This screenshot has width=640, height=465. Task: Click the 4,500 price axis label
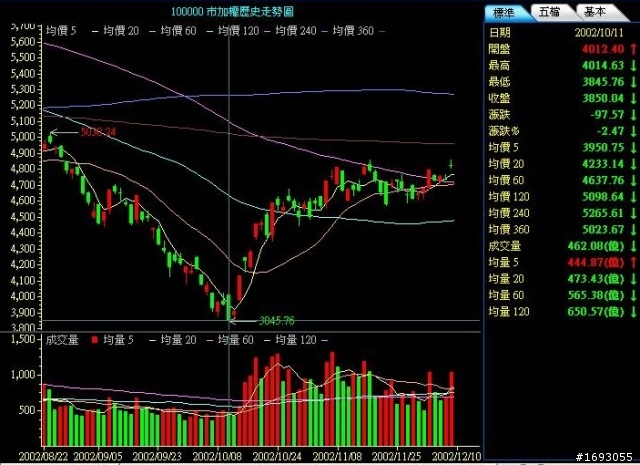[x=23, y=216]
